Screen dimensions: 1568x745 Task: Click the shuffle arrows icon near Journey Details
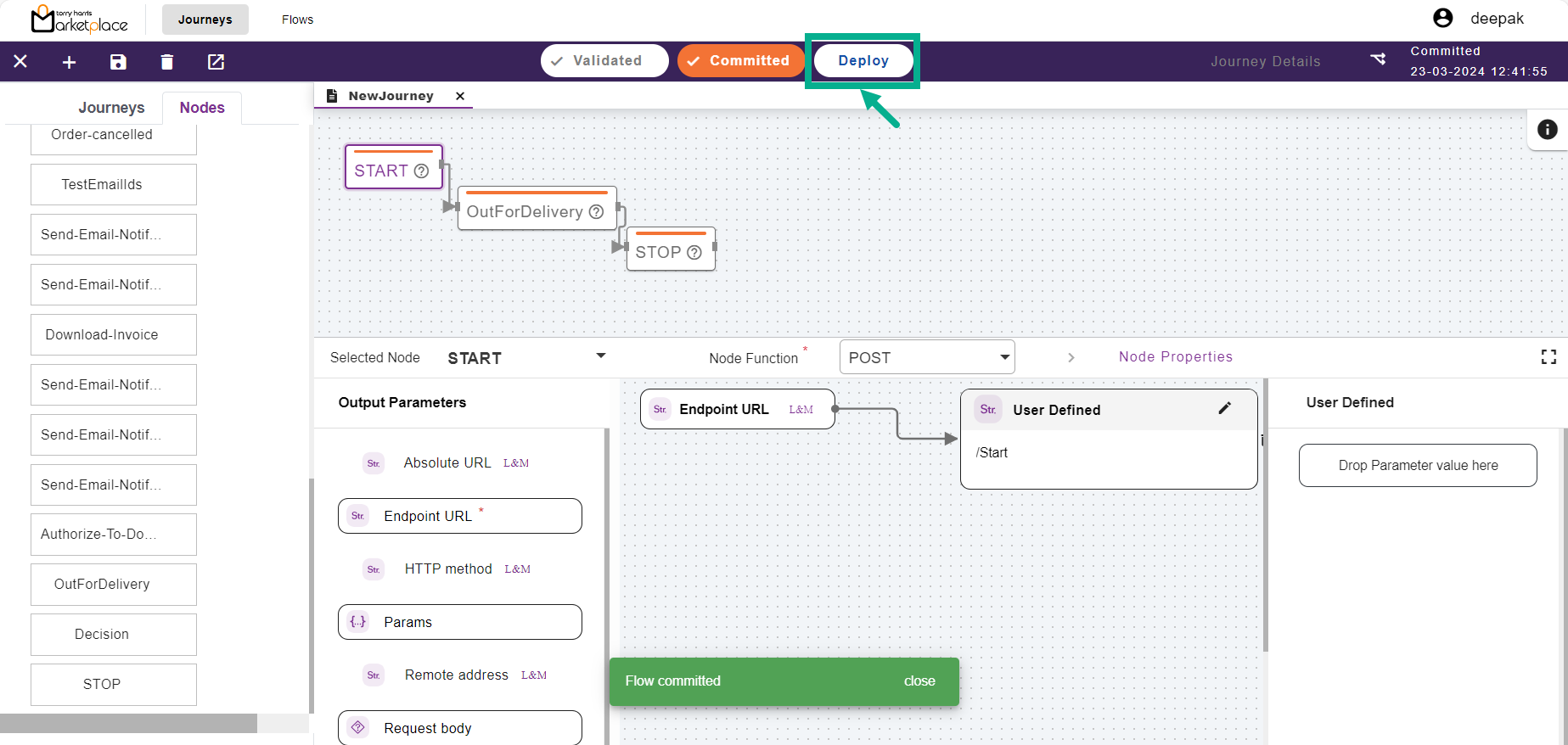[x=1378, y=59]
